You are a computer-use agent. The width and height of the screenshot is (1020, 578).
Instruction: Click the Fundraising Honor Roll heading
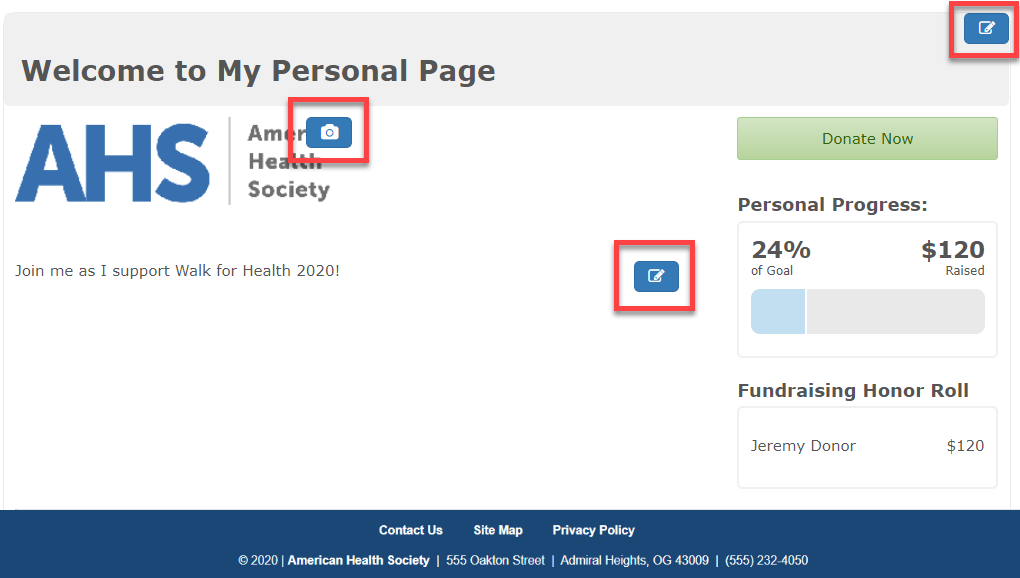[853, 390]
